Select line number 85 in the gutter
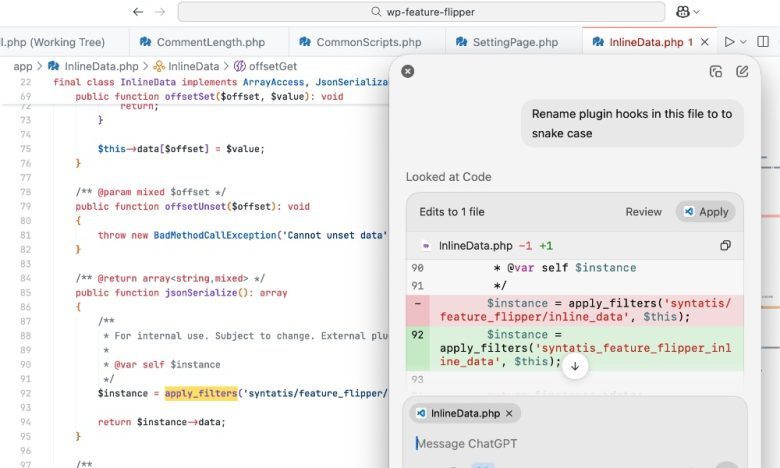780x468 pixels. click(x=25, y=293)
